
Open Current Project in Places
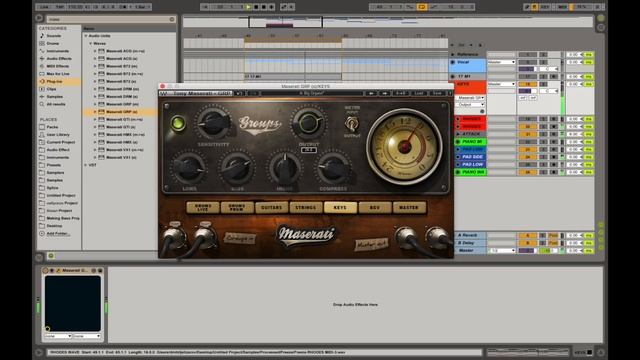click(60, 142)
